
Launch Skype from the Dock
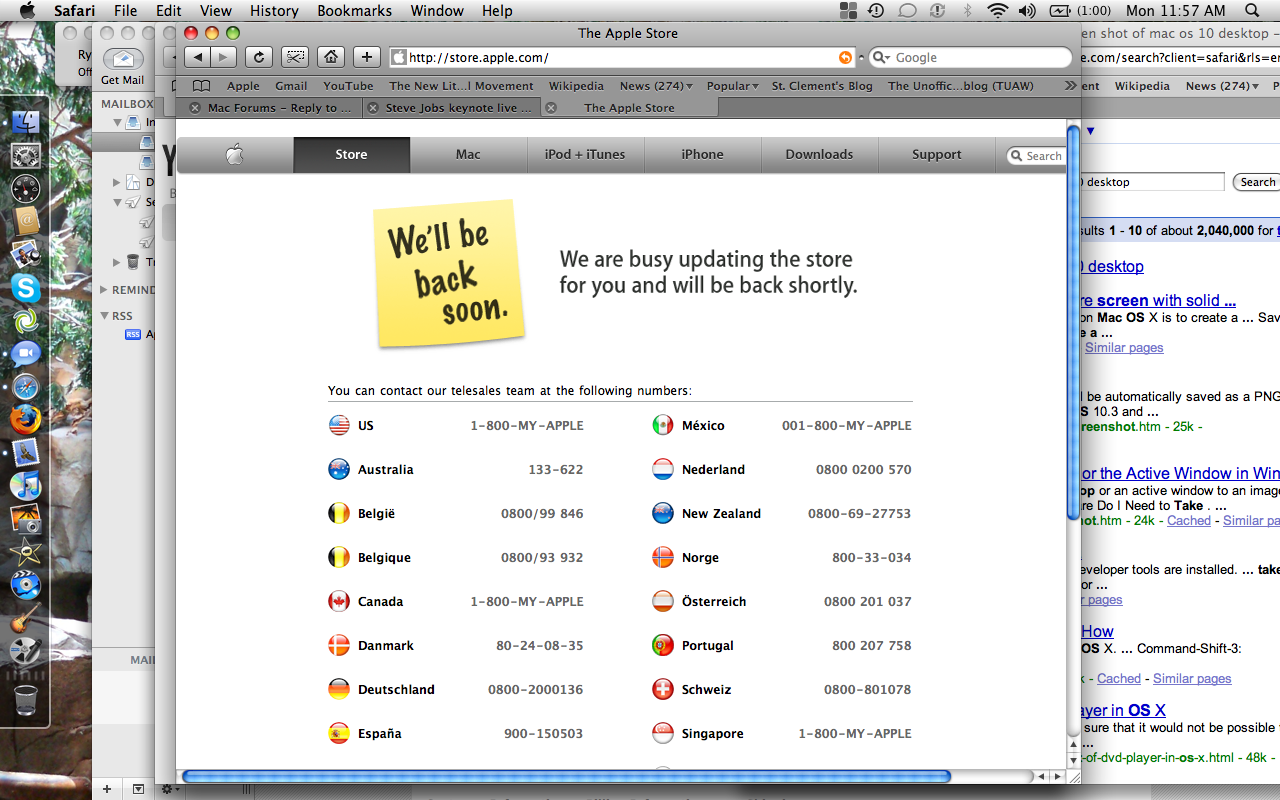pyautogui.click(x=25, y=287)
